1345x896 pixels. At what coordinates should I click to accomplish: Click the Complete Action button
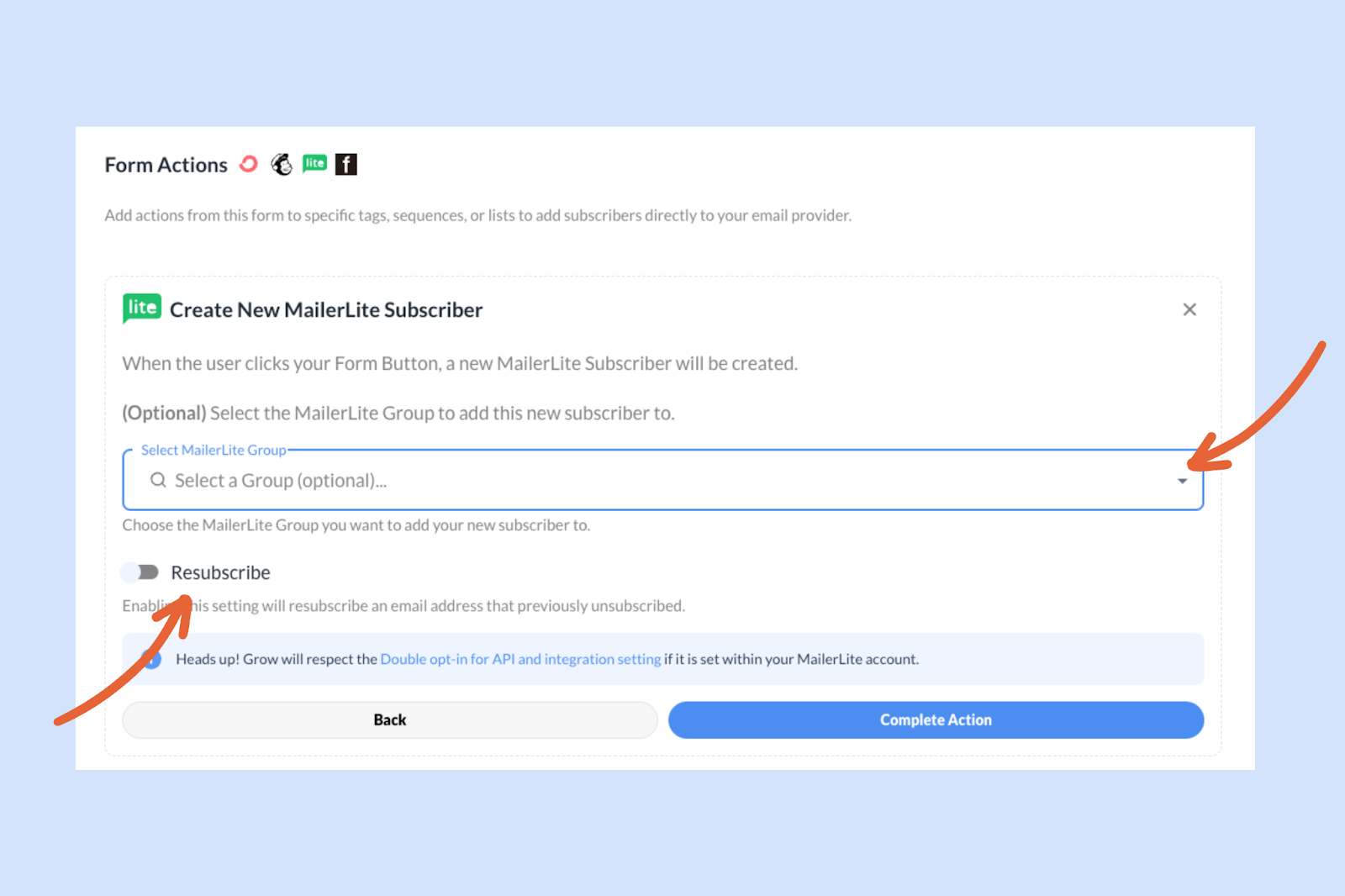point(936,720)
